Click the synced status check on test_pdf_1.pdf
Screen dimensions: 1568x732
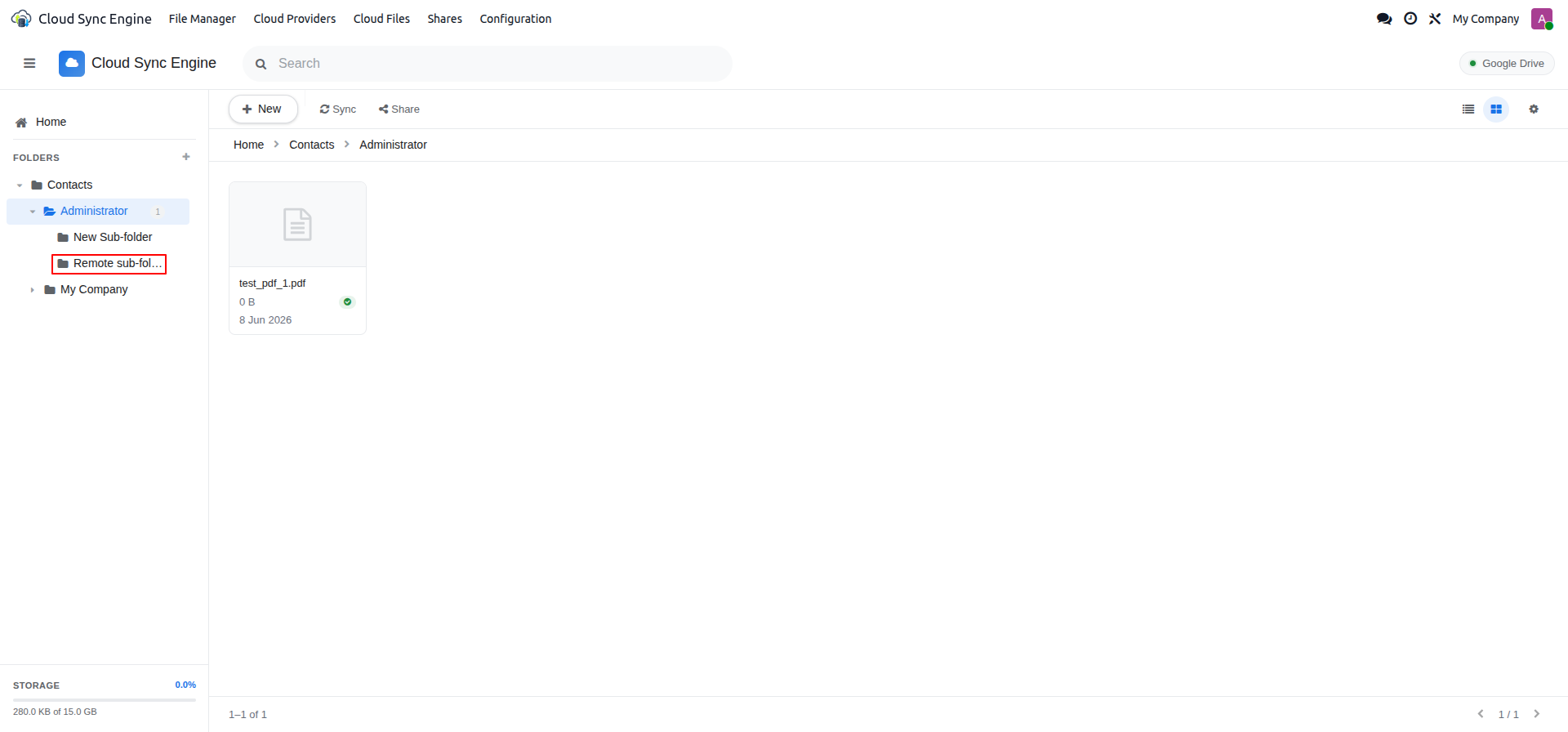click(347, 302)
